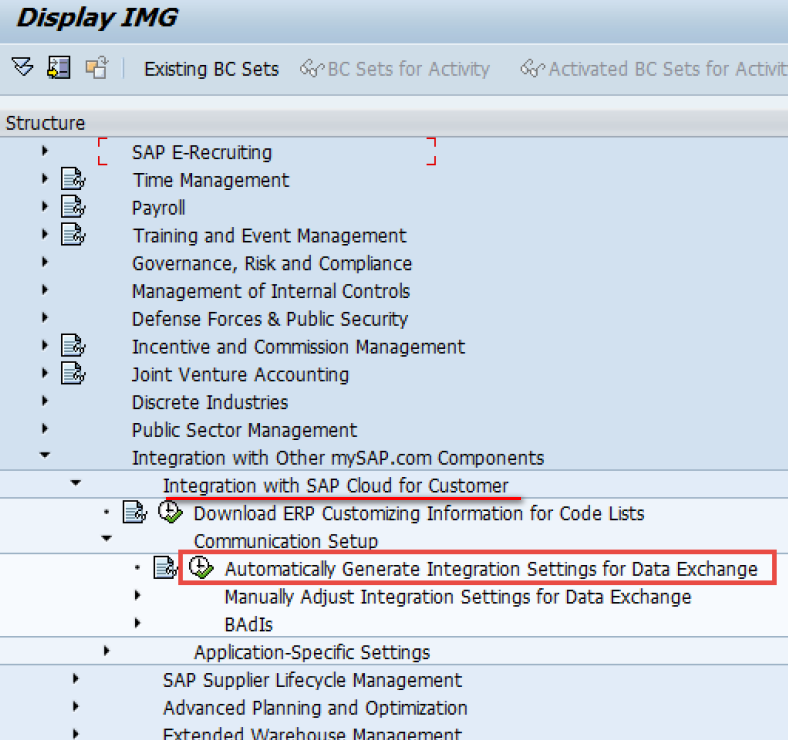The width and height of the screenshot is (788, 740).
Task: Click the third toolbar icon before Existing BC Sets
Action: point(96,68)
